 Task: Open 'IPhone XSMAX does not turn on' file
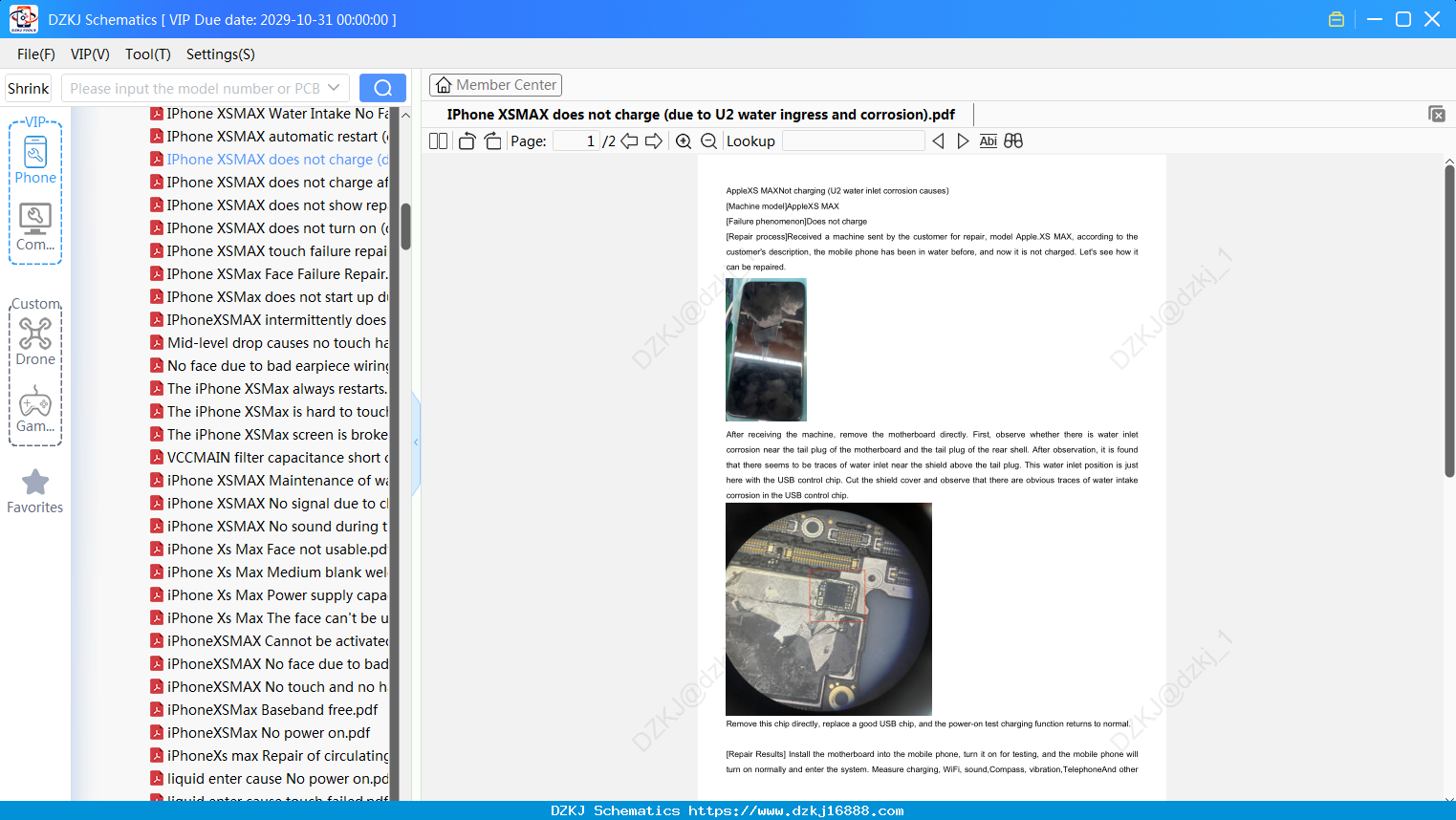(x=270, y=228)
